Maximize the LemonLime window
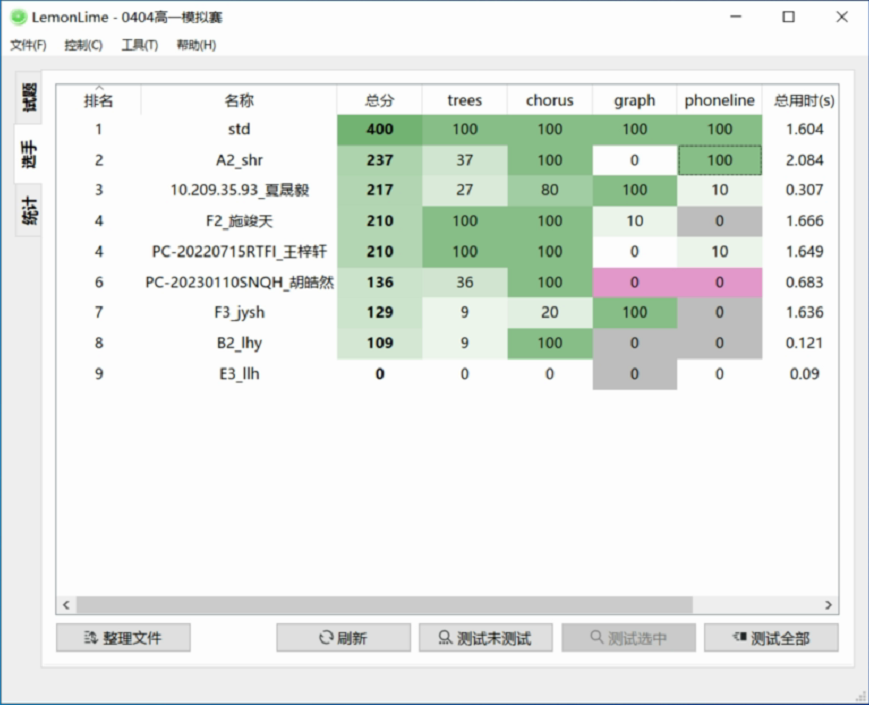Viewport: 869px width, 705px height. pos(788,17)
